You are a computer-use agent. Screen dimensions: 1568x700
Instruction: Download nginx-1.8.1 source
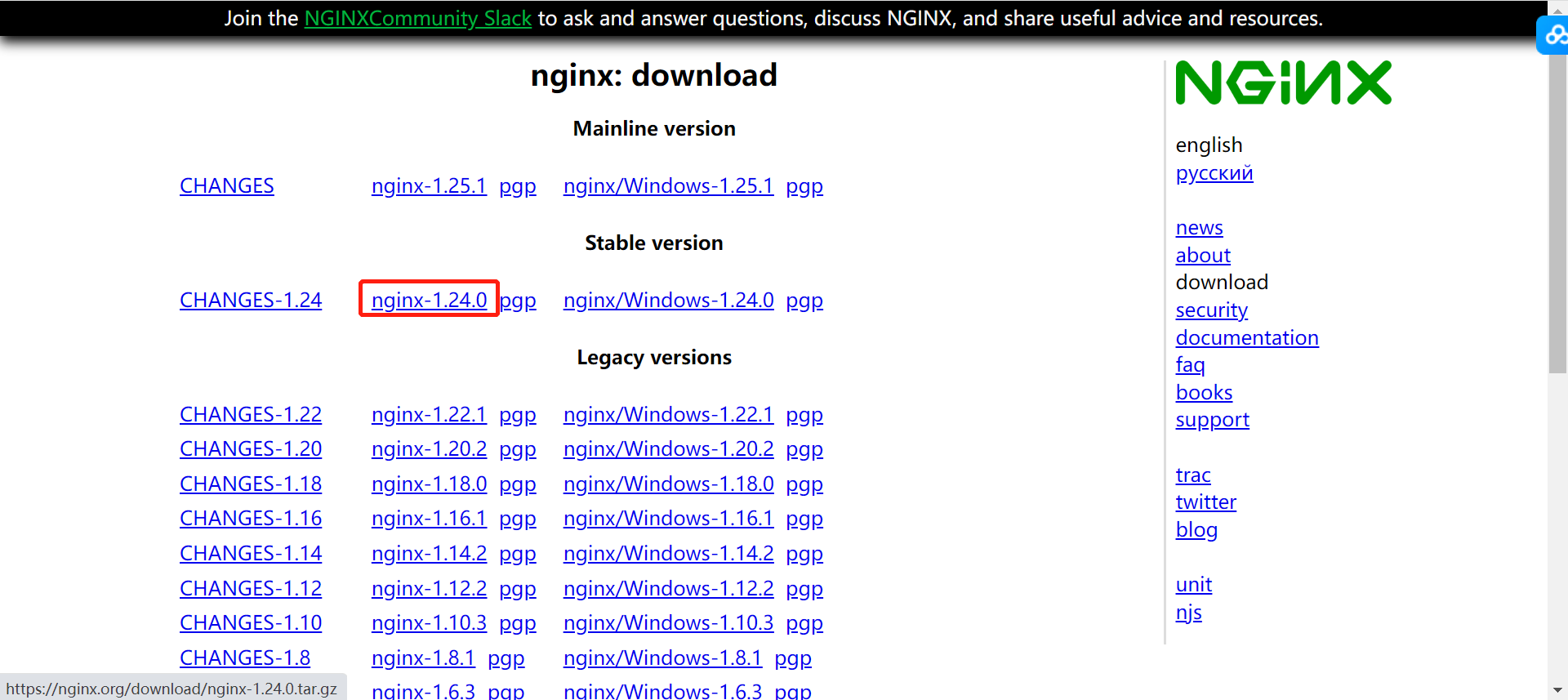[x=423, y=658]
